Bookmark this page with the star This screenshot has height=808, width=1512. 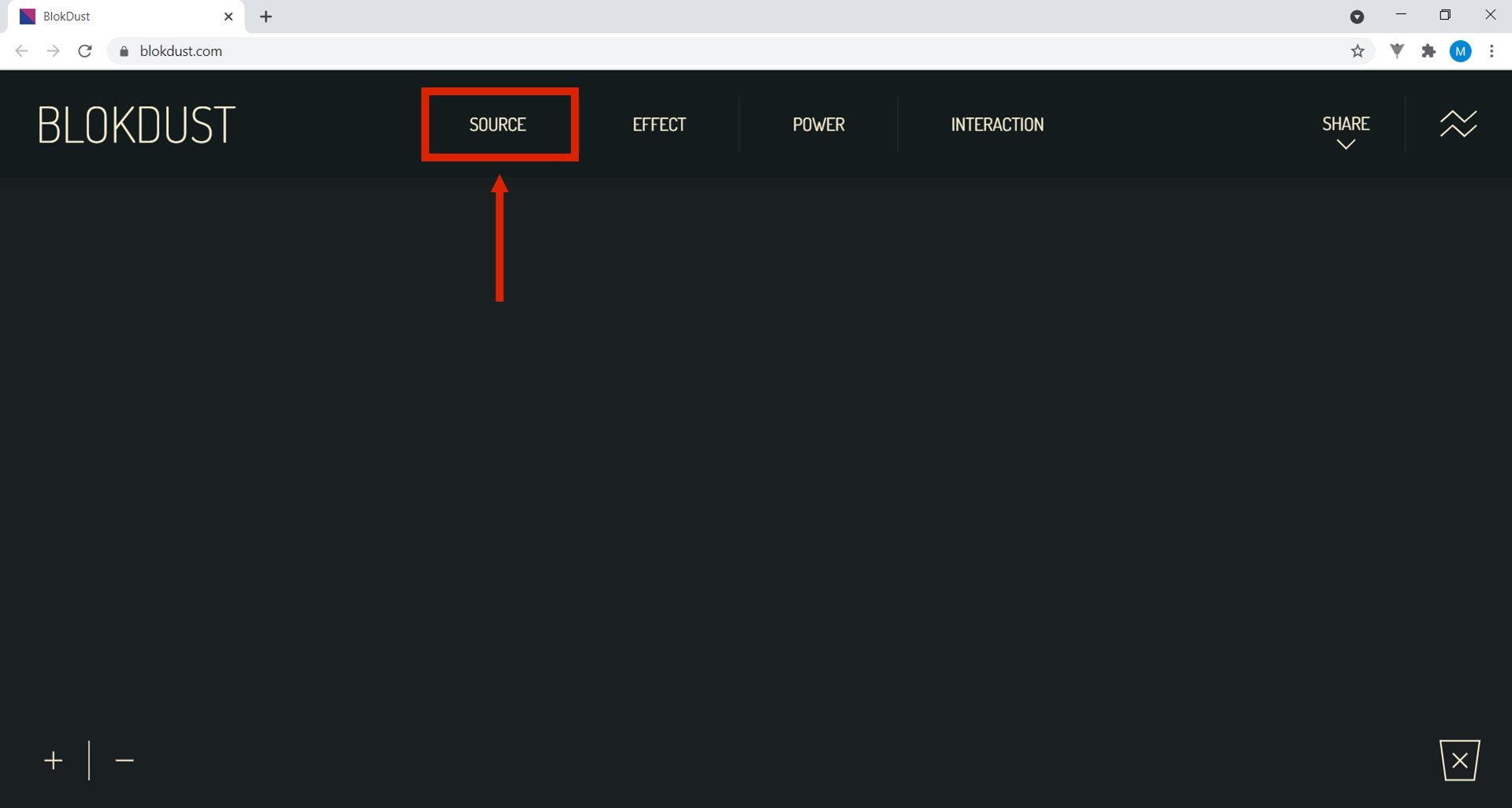point(1358,51)
